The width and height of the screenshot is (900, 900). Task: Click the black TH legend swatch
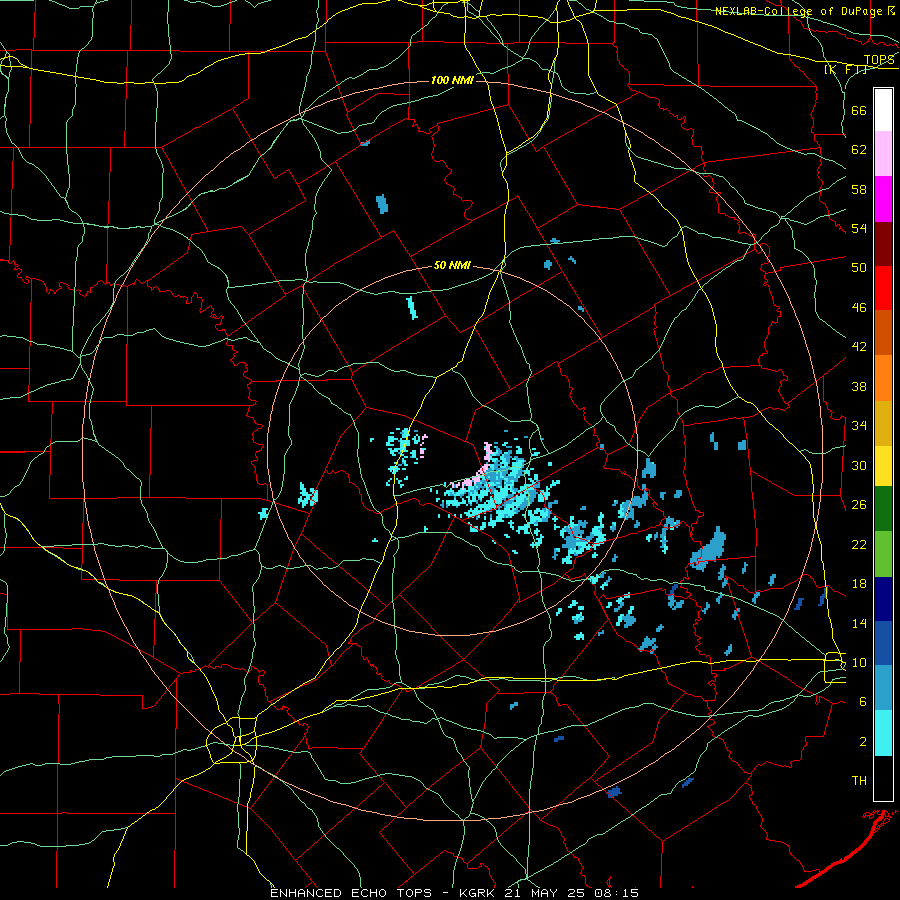[883, 778]
